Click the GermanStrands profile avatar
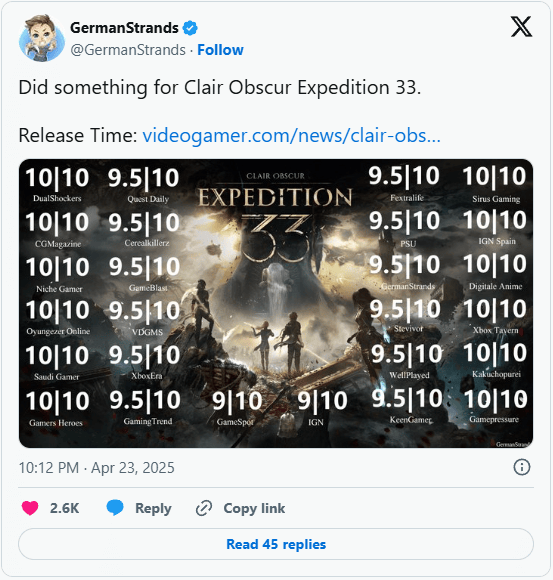553x580 pixels. [42, 38]
